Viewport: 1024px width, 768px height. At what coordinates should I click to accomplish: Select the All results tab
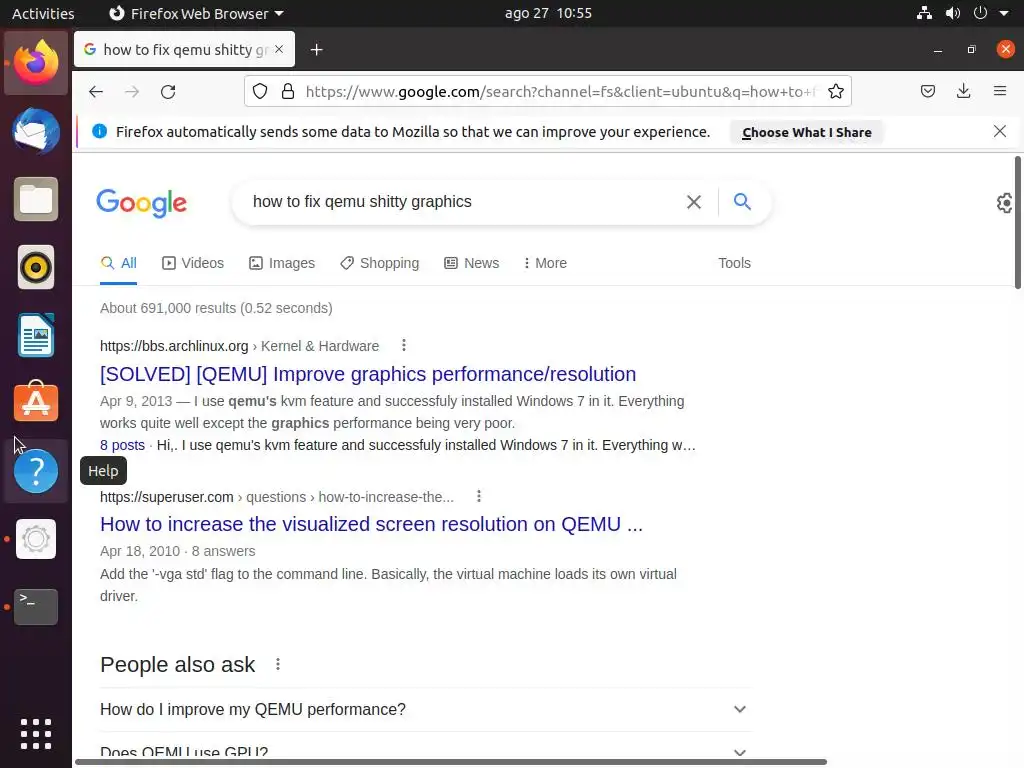119,263
